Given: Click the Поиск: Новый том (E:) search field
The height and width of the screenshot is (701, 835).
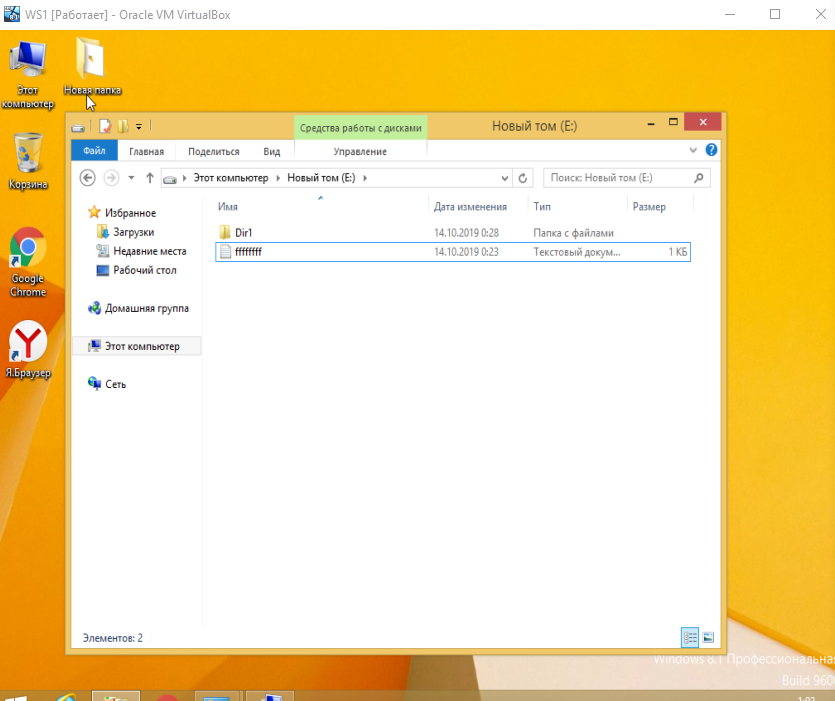Looking at the screenshot, I should click(618, 178).
